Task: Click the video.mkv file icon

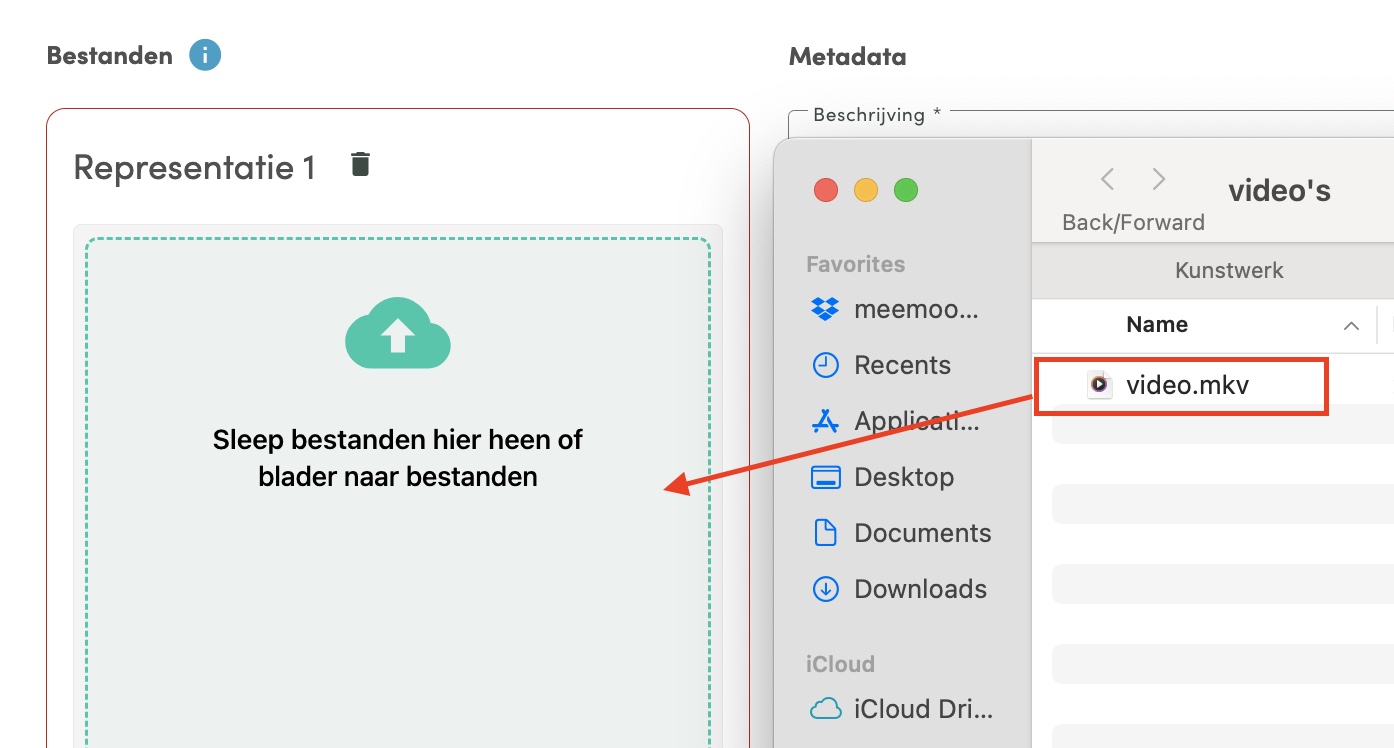Action: pos(1100,385)
